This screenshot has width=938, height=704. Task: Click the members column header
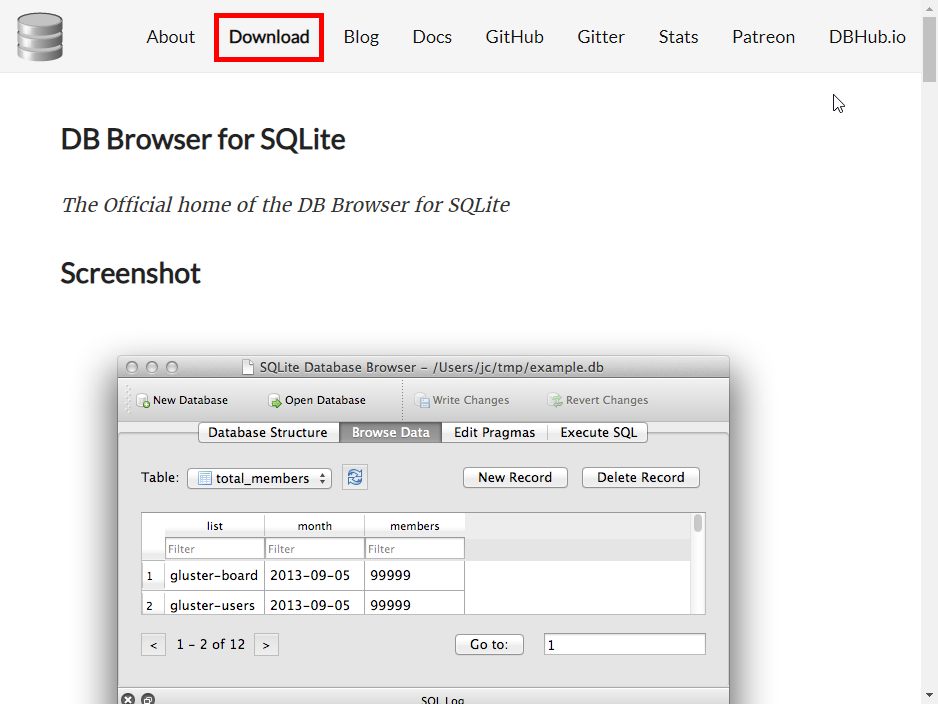pos(415,526)
